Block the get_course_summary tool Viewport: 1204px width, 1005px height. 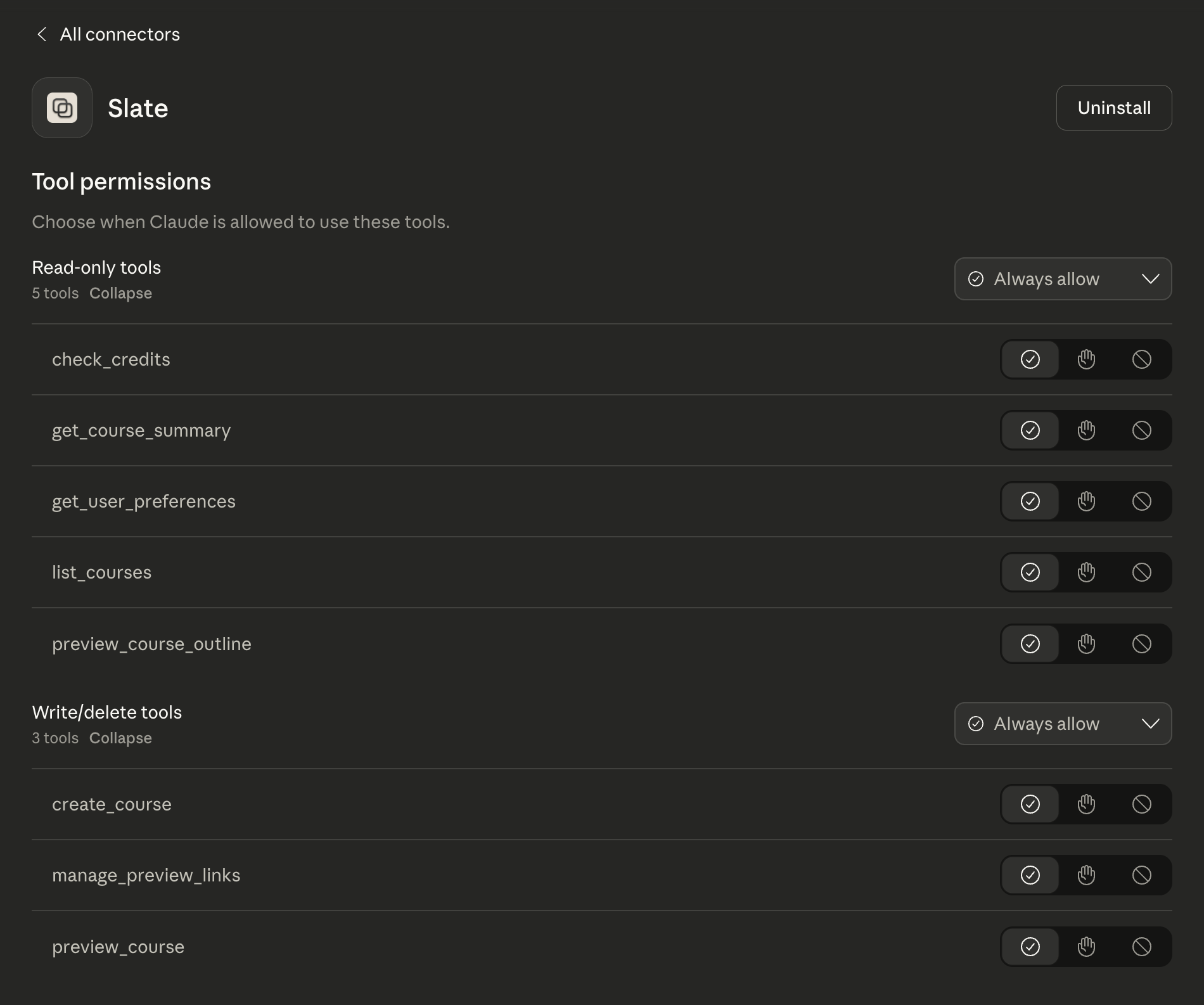coord(1141,430)
